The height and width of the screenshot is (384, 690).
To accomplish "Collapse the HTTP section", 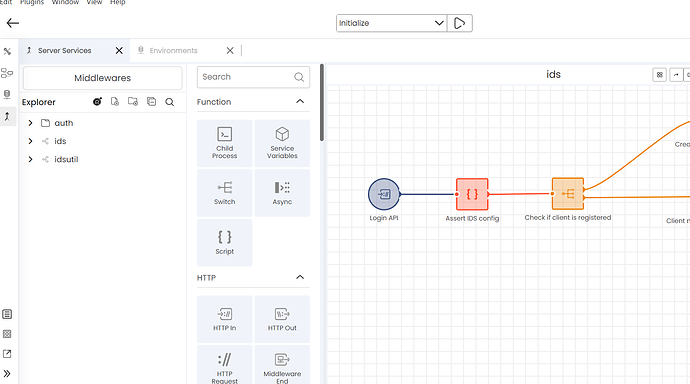I will pyautogui.click(x=300, y=277).
